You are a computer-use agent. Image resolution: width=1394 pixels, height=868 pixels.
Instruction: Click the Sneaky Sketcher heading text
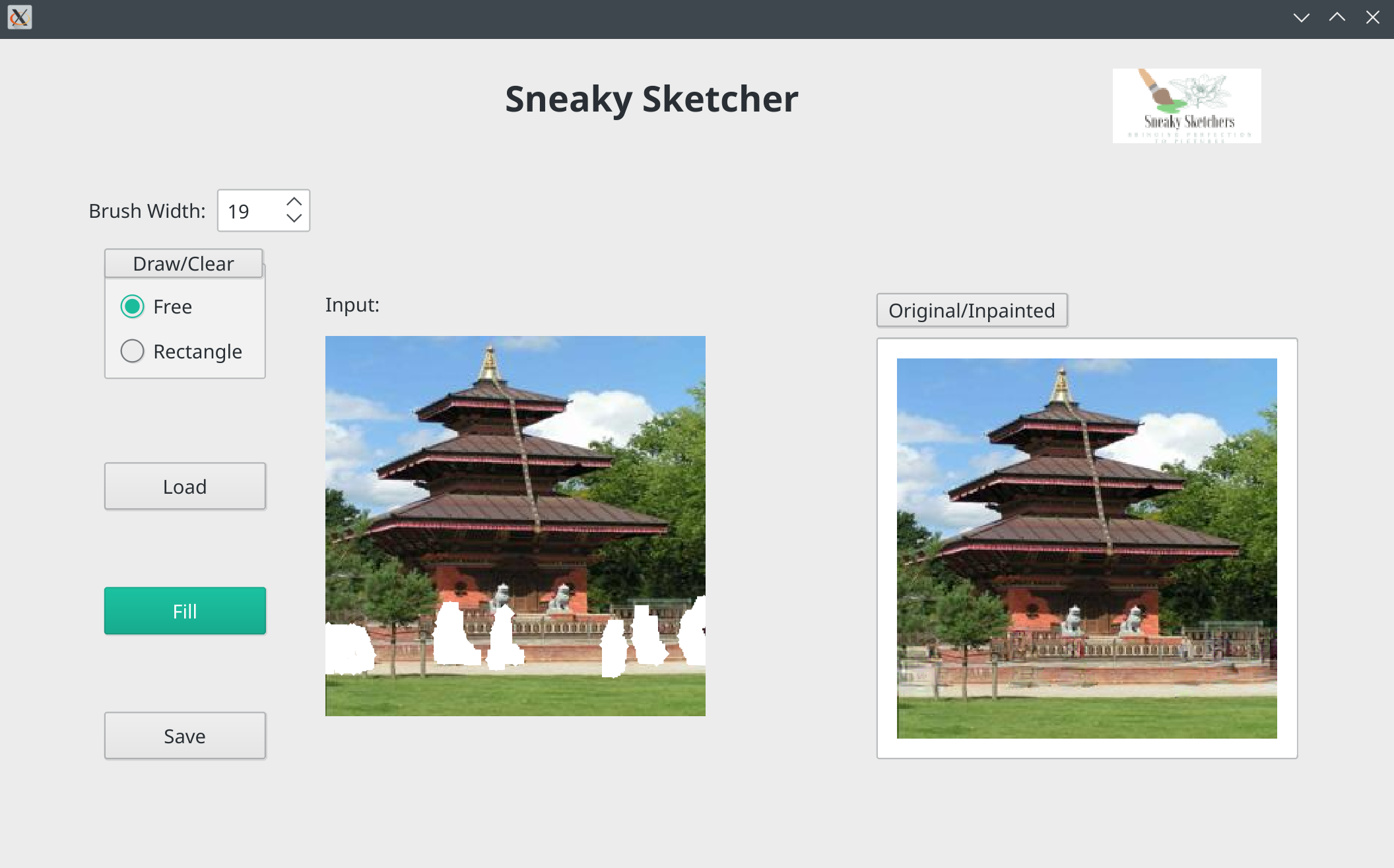click(x=651, y=99)
